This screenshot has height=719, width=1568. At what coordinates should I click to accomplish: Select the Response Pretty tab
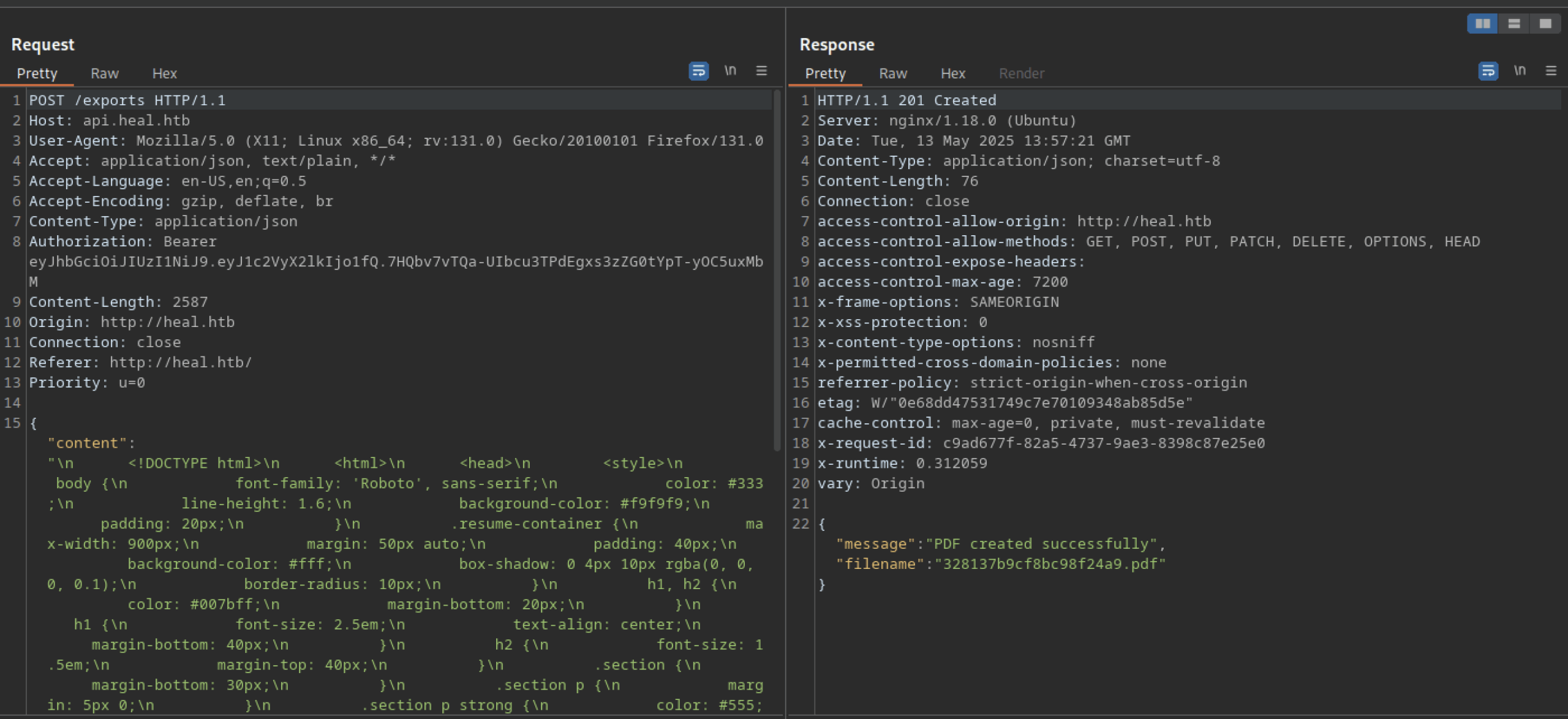pos(825,73)
